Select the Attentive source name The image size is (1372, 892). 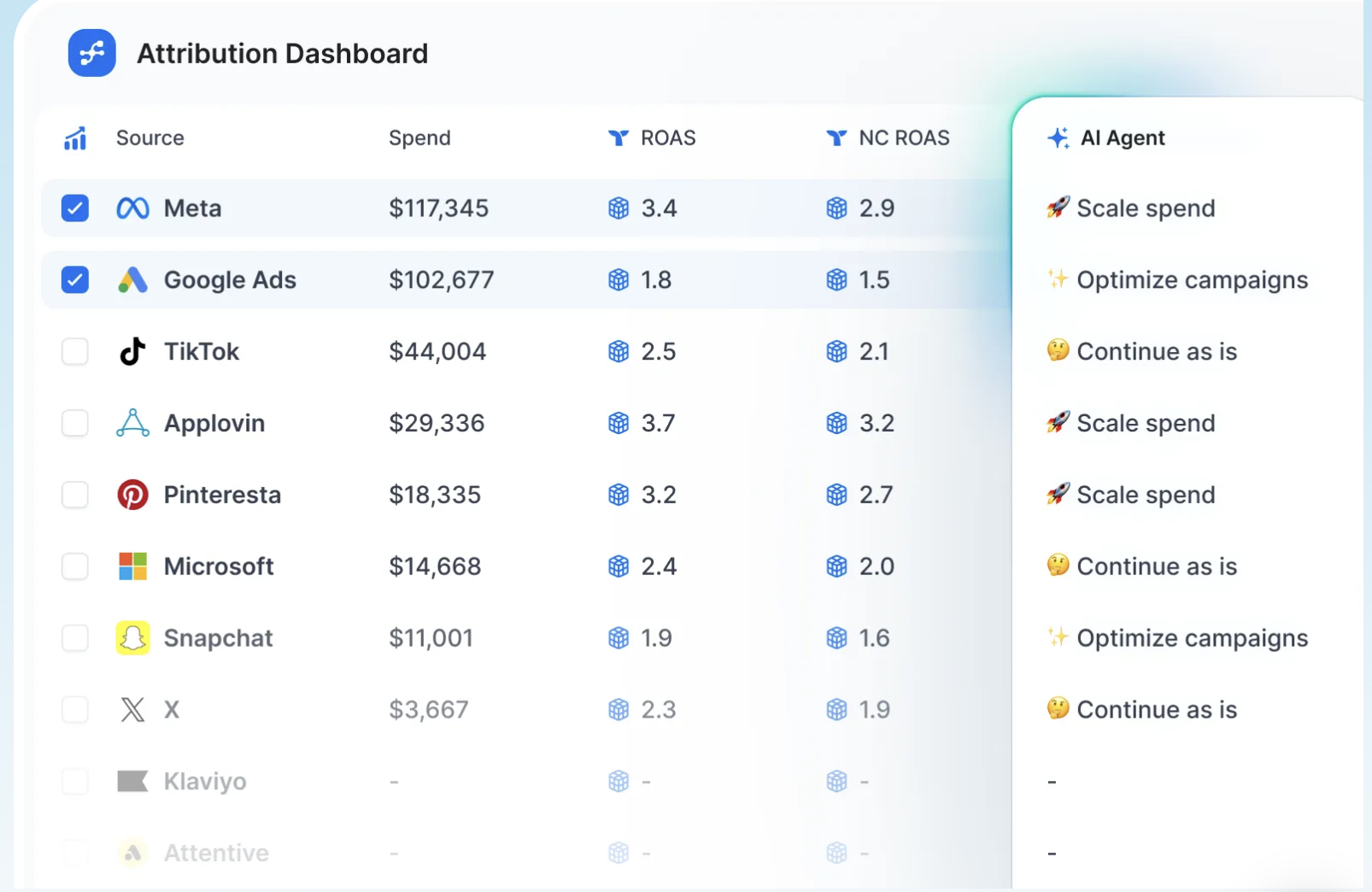tap(216, 853)
